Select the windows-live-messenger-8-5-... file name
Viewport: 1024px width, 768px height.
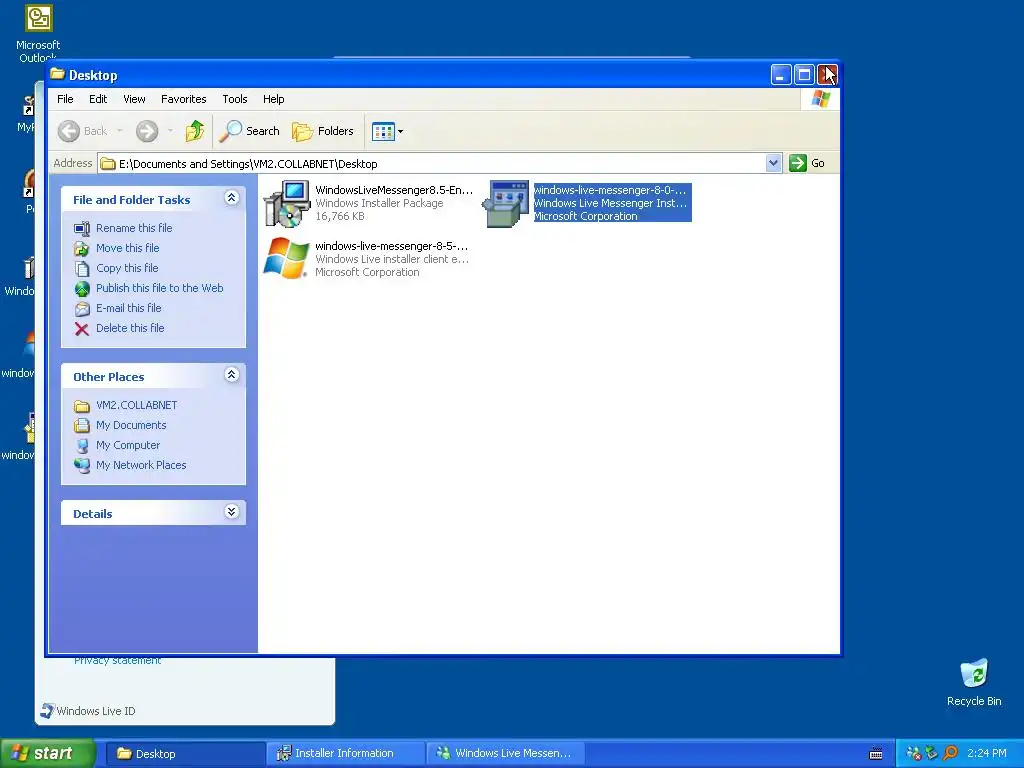(391, 246)
